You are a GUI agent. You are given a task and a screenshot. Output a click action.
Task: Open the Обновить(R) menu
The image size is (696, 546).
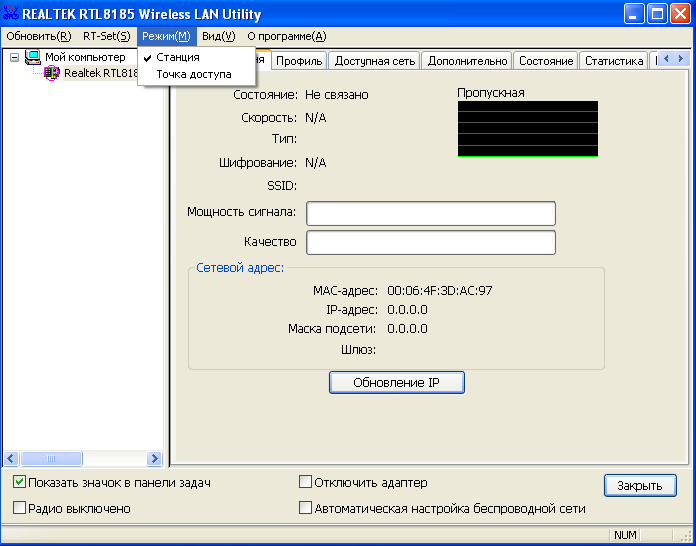[39, 36]
